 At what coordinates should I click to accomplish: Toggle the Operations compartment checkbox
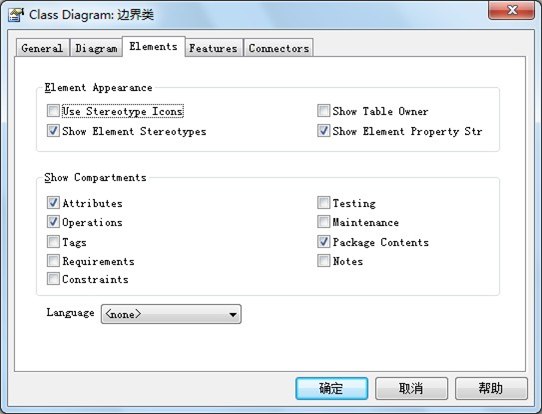[x=53, y=222]
